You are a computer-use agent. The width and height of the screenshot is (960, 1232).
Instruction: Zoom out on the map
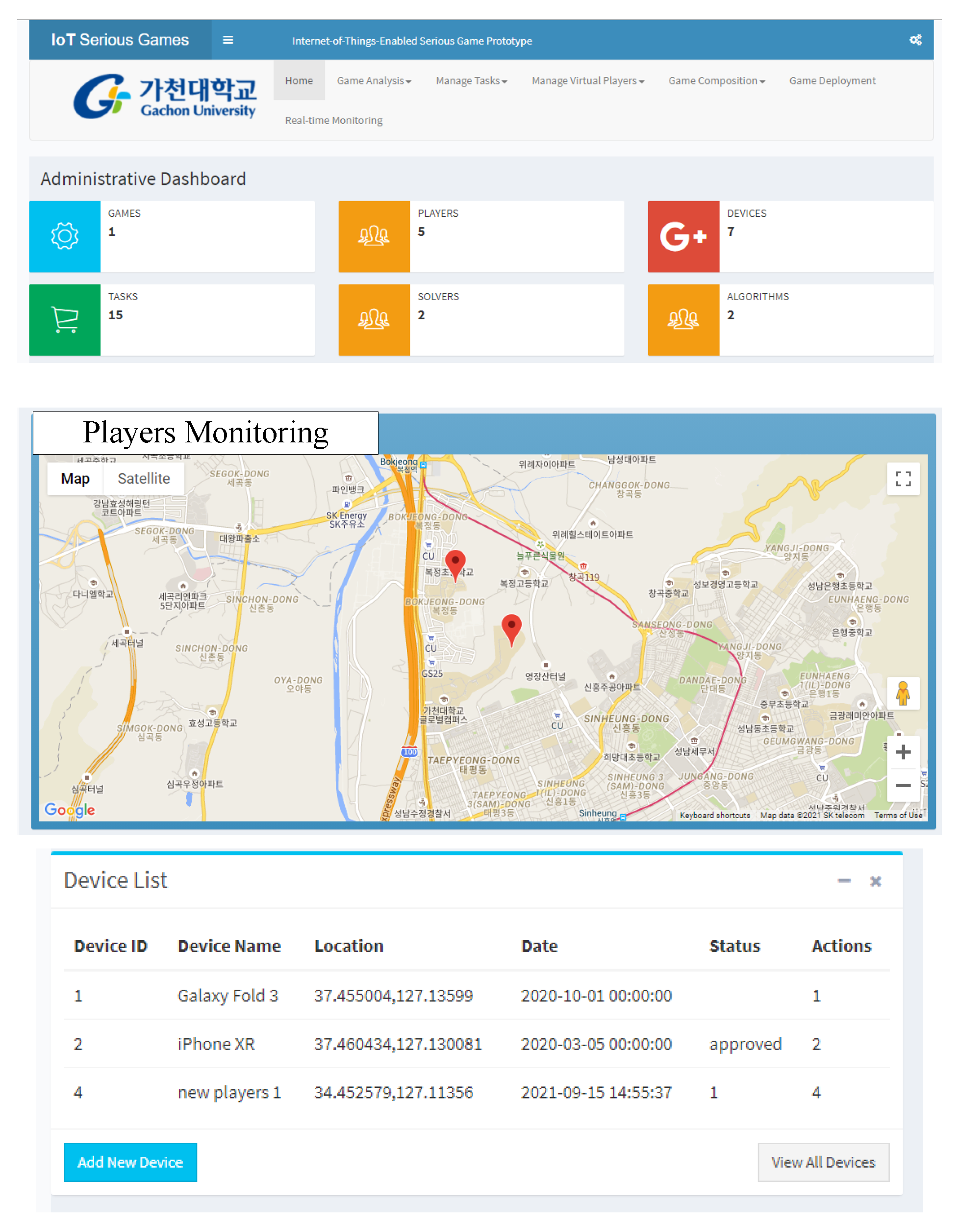pyautogui.click(x=903, y=785)
